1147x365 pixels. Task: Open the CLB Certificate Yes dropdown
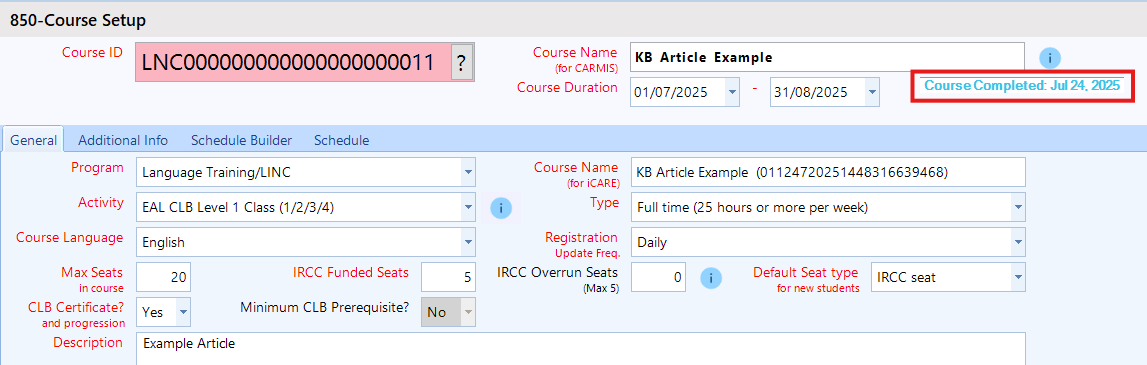184,312
